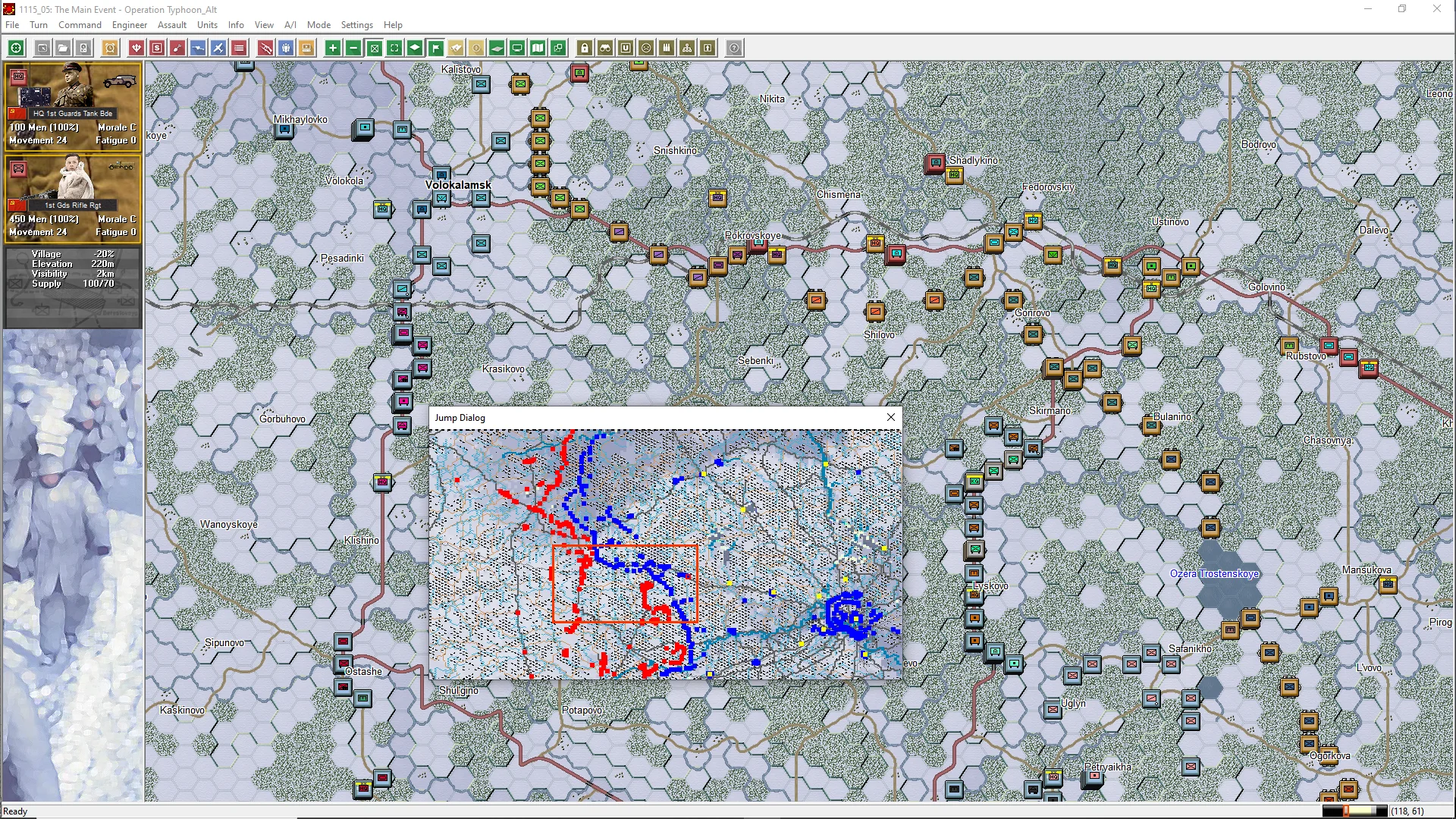Click the orange alarm clock toolbar icon

tap(110, 48)
